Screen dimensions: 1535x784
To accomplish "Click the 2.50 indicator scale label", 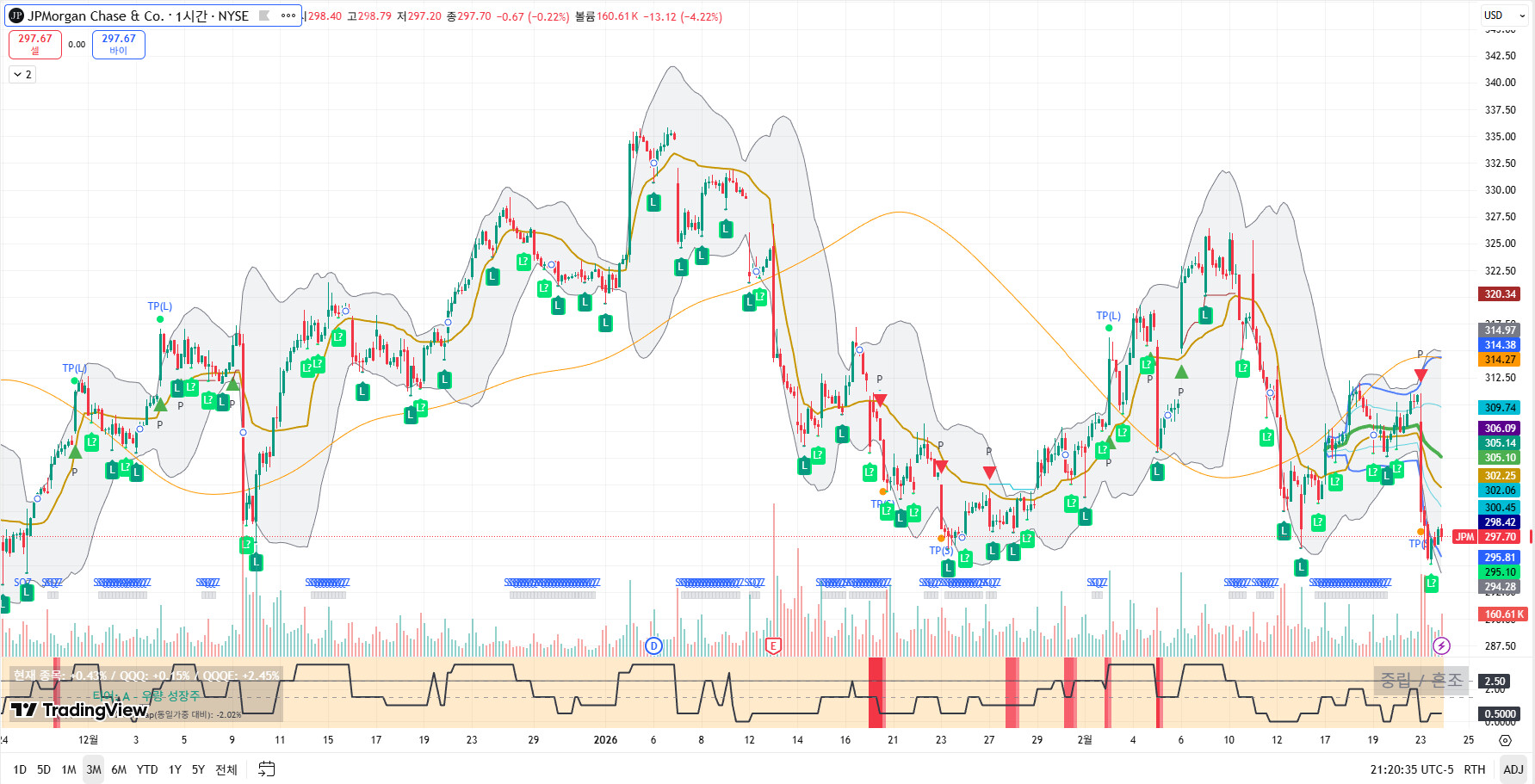I will click(1495, 682).
